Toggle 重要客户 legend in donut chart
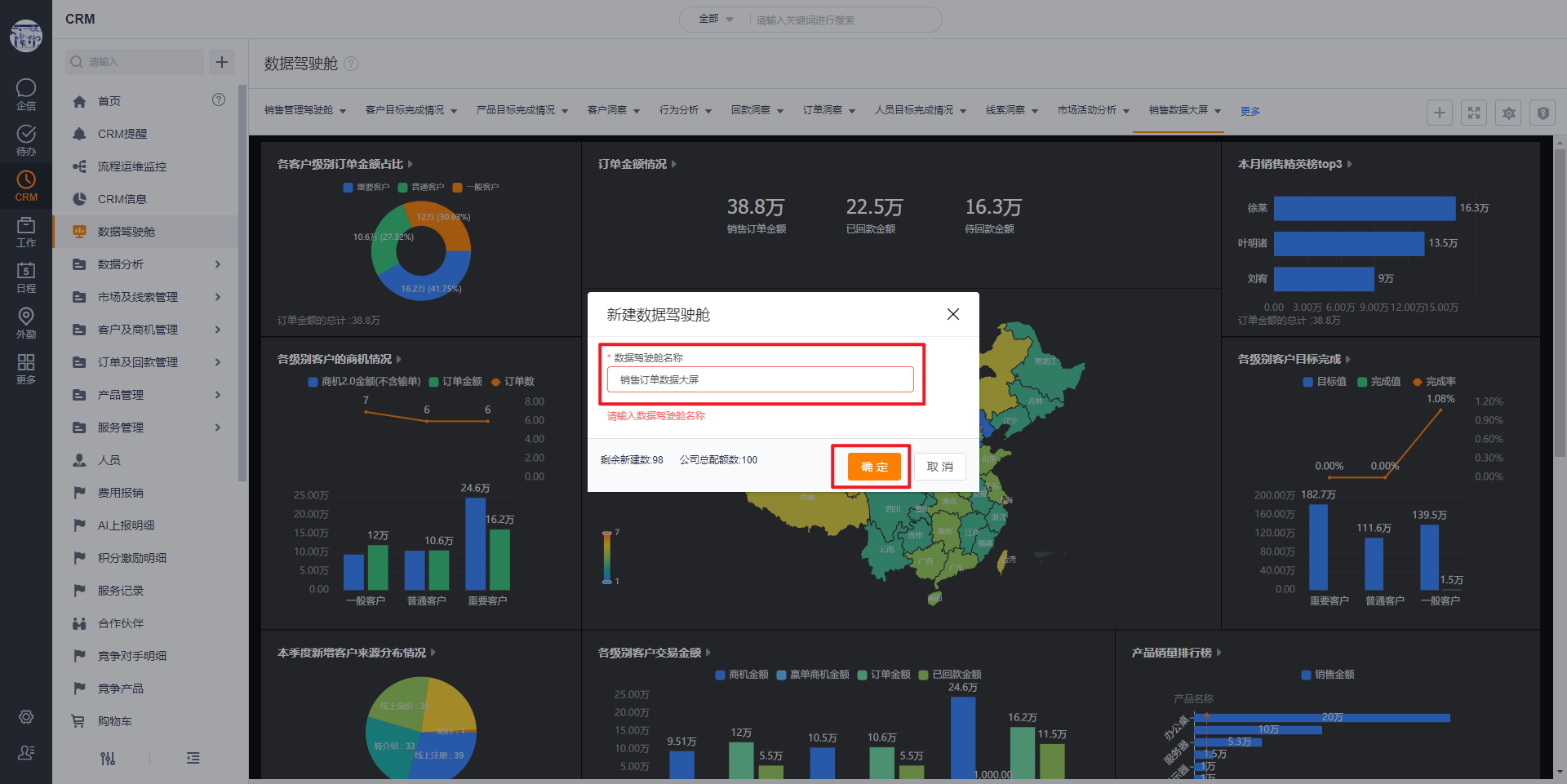 [366, 188]
